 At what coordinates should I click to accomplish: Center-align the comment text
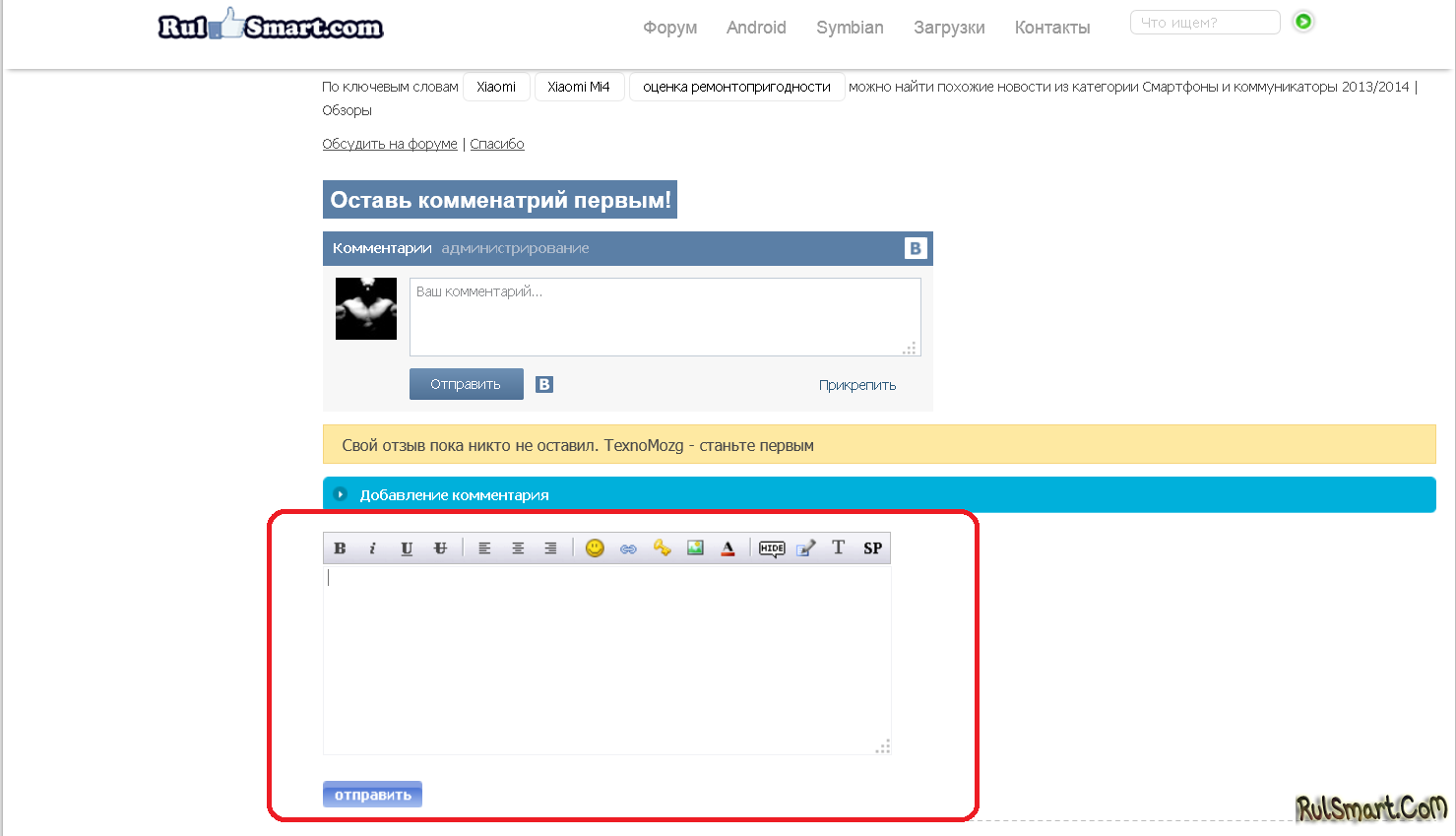tap(518, 548)
